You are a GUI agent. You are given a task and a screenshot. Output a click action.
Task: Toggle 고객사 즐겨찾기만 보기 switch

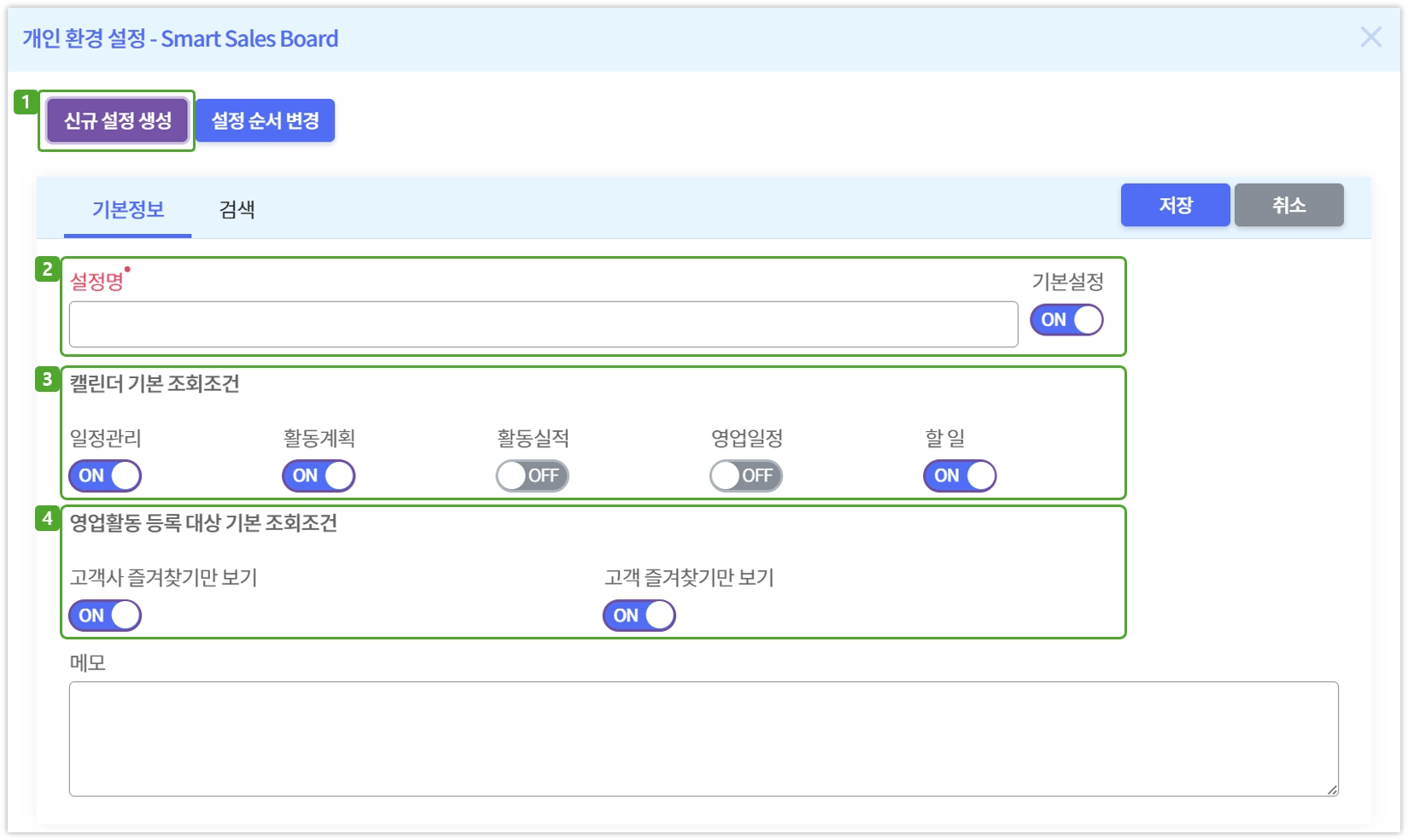click(x=105, y=615)
